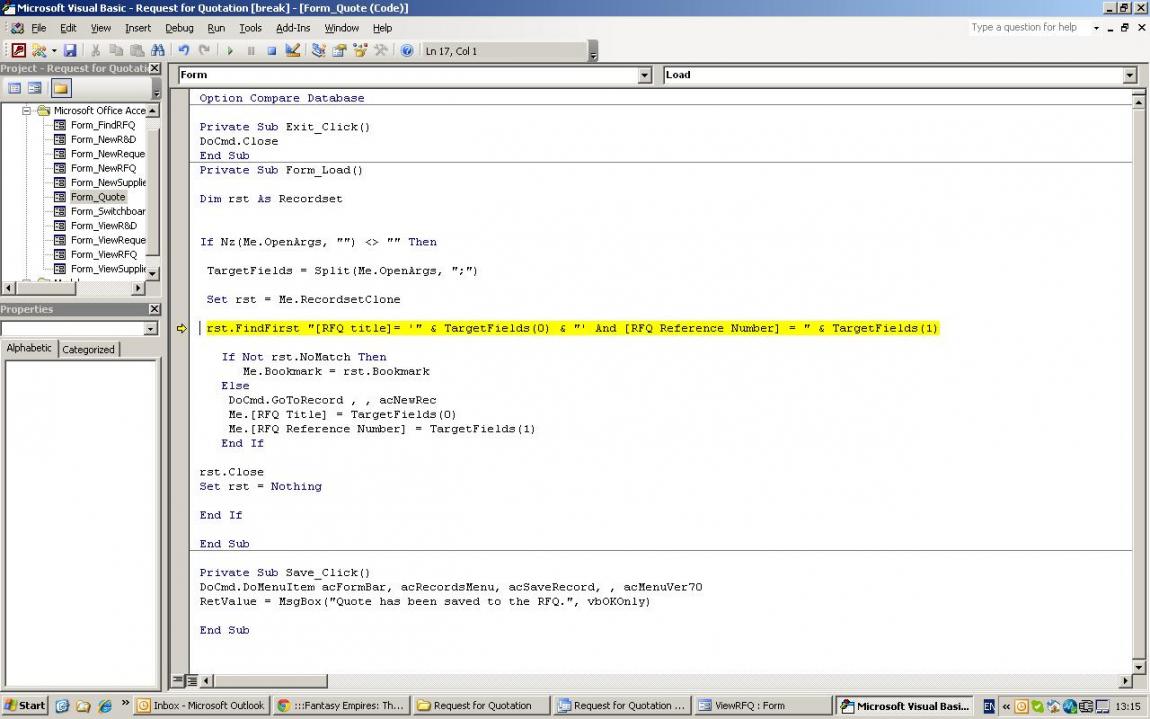Open the Object dropdown showing Form

644,75
